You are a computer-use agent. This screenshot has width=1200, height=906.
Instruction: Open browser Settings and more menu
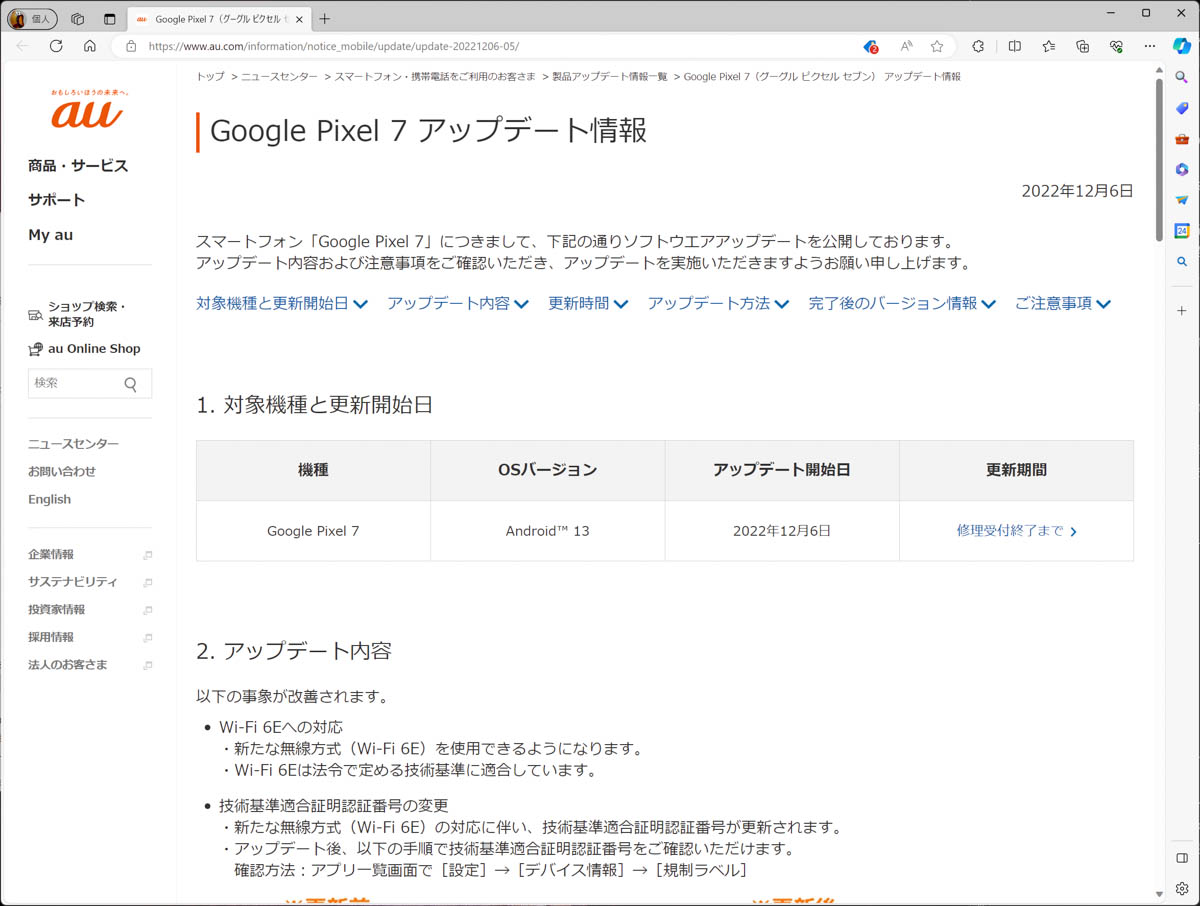[1150, 46]
